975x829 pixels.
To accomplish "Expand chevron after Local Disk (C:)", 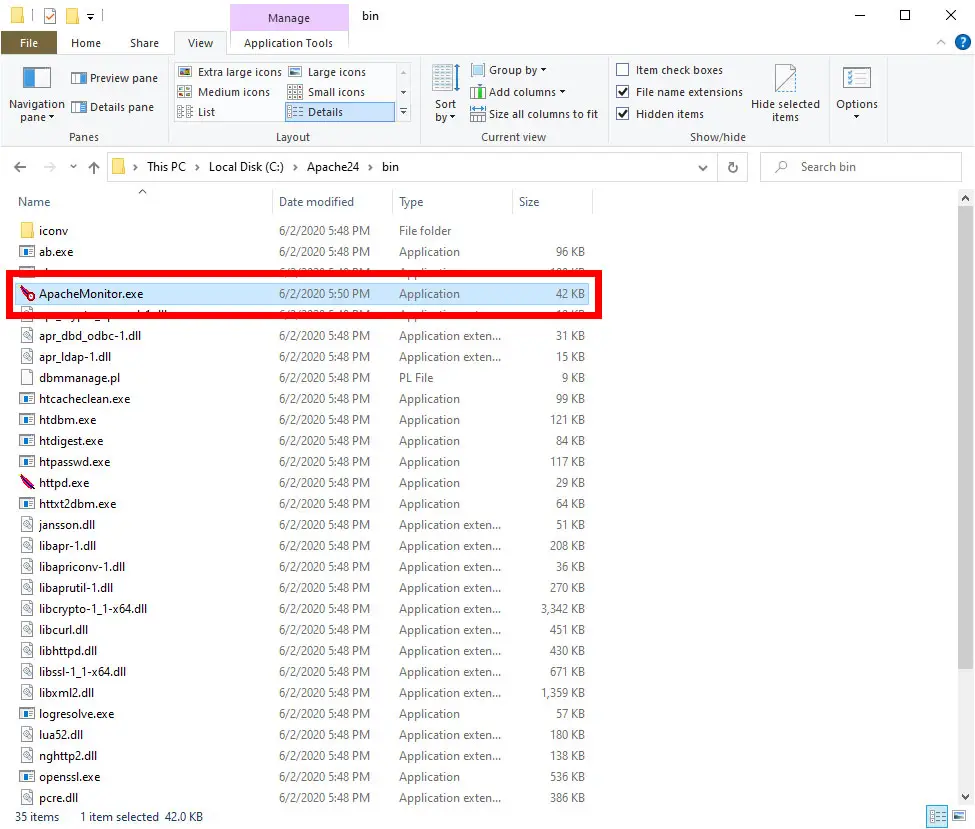I will (x=295, y=167).
